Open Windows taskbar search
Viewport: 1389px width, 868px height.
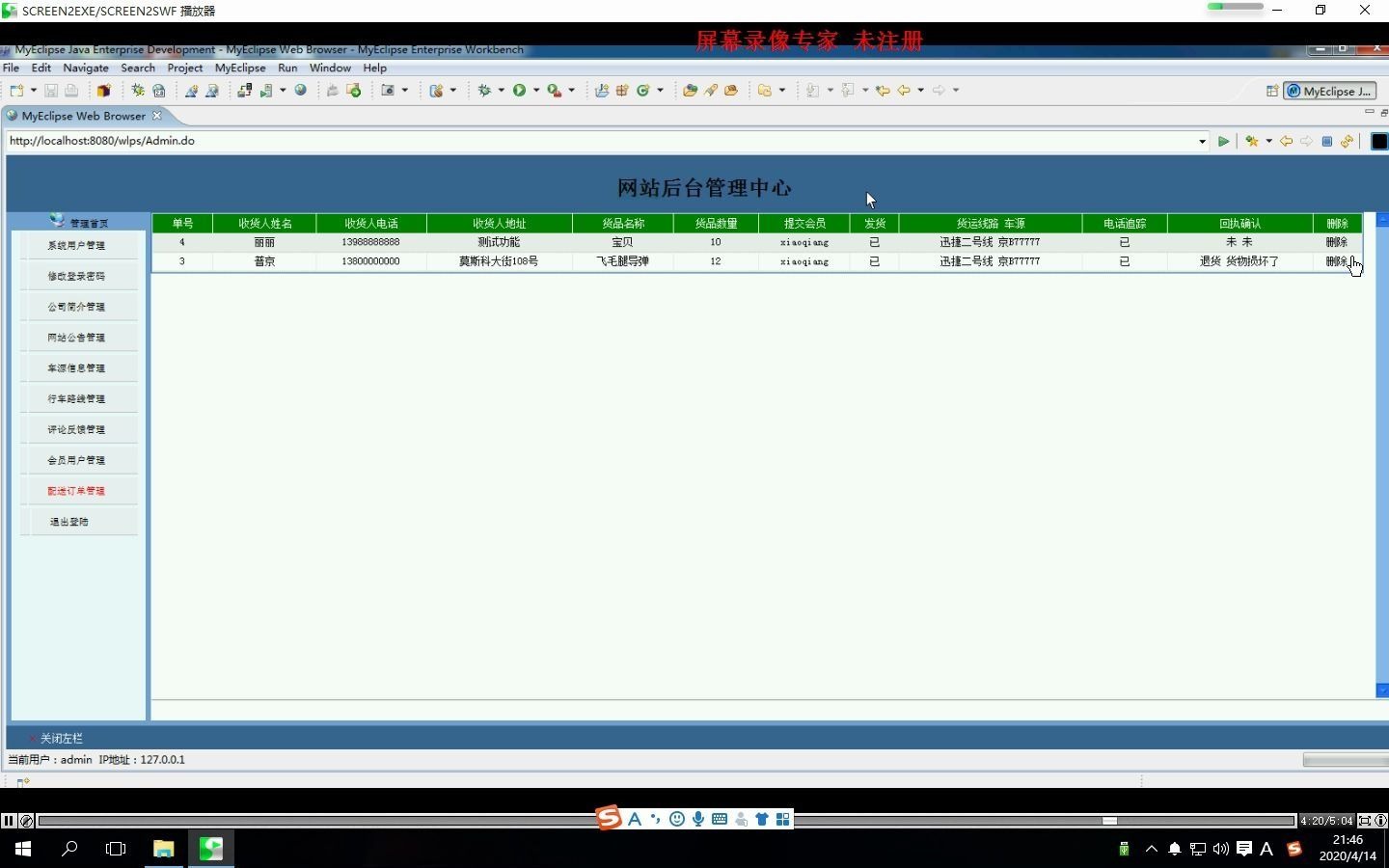tap(69, 849)
